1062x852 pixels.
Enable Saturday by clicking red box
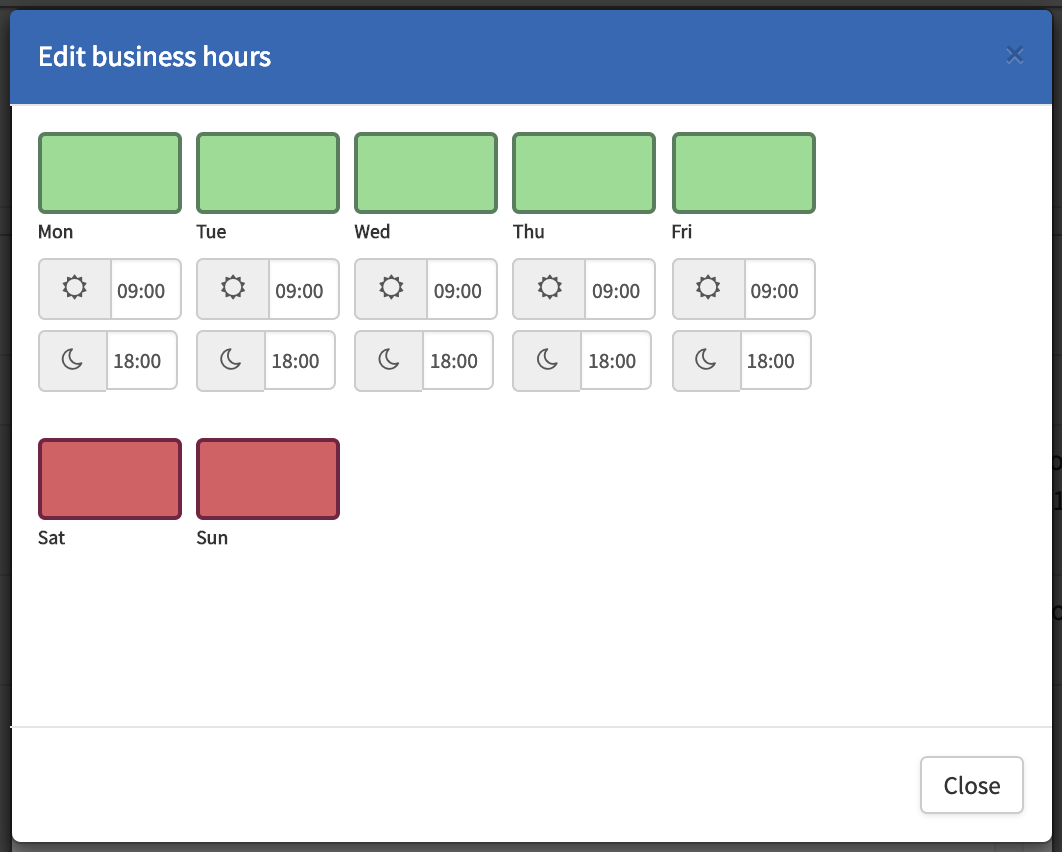110,479
